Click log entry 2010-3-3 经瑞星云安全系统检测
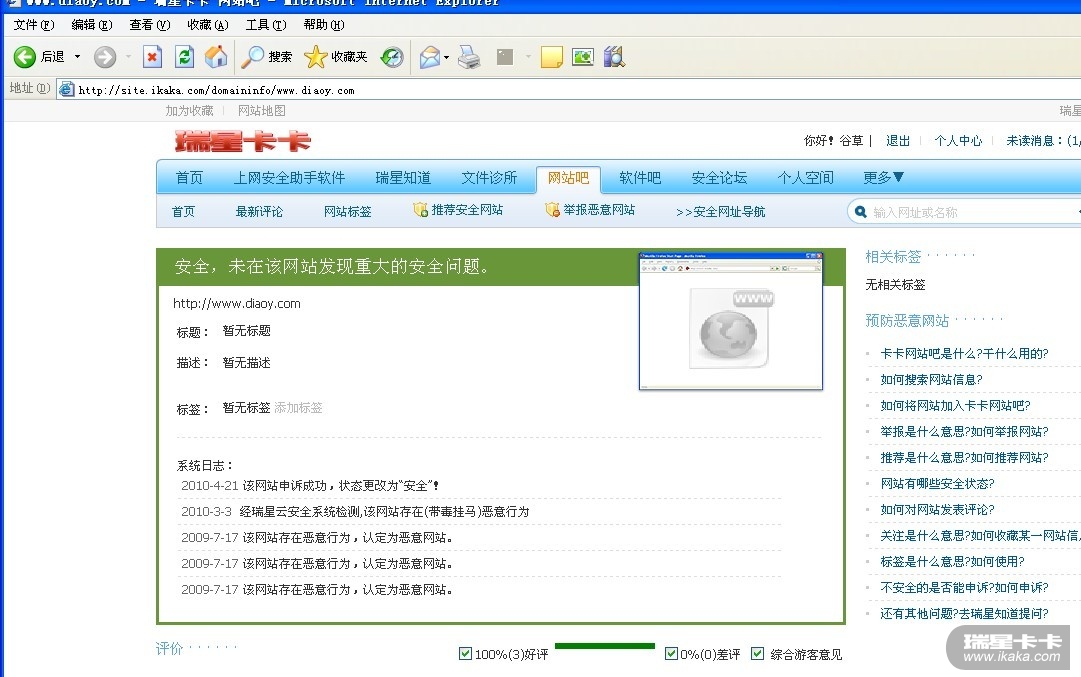 [x=355, y=512]
